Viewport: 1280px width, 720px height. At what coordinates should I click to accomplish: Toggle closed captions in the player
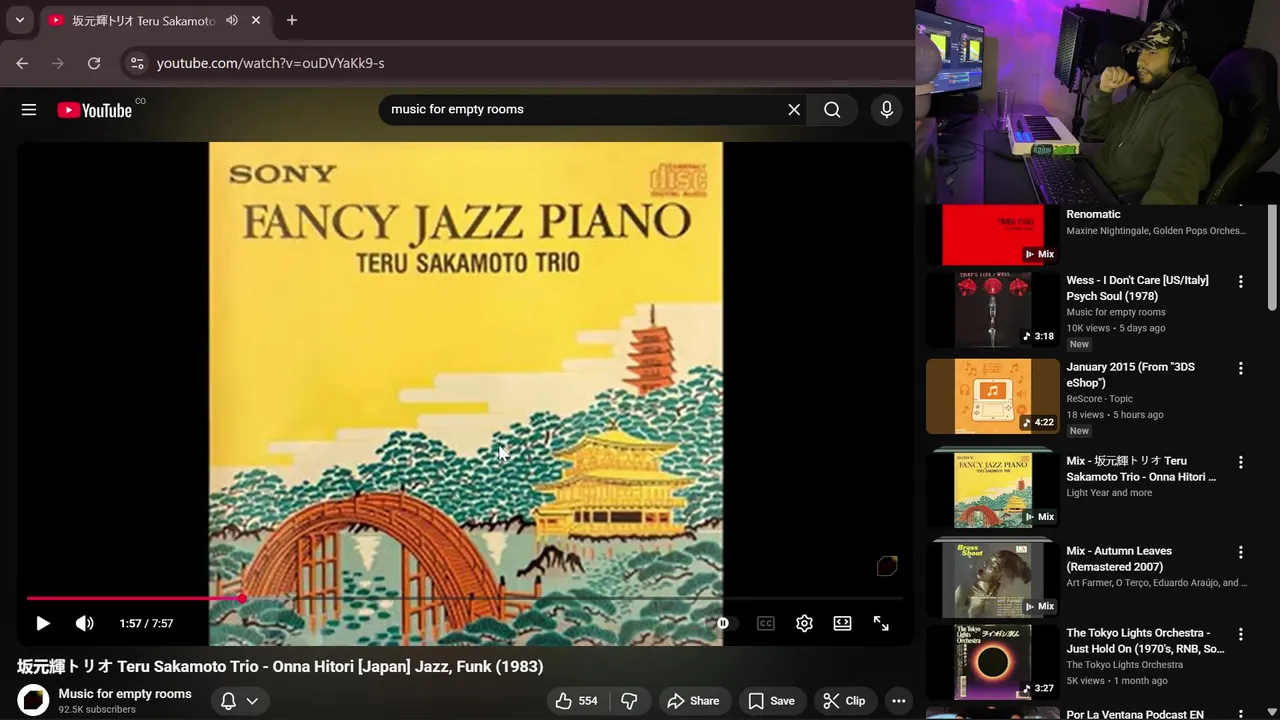(766, 623)
